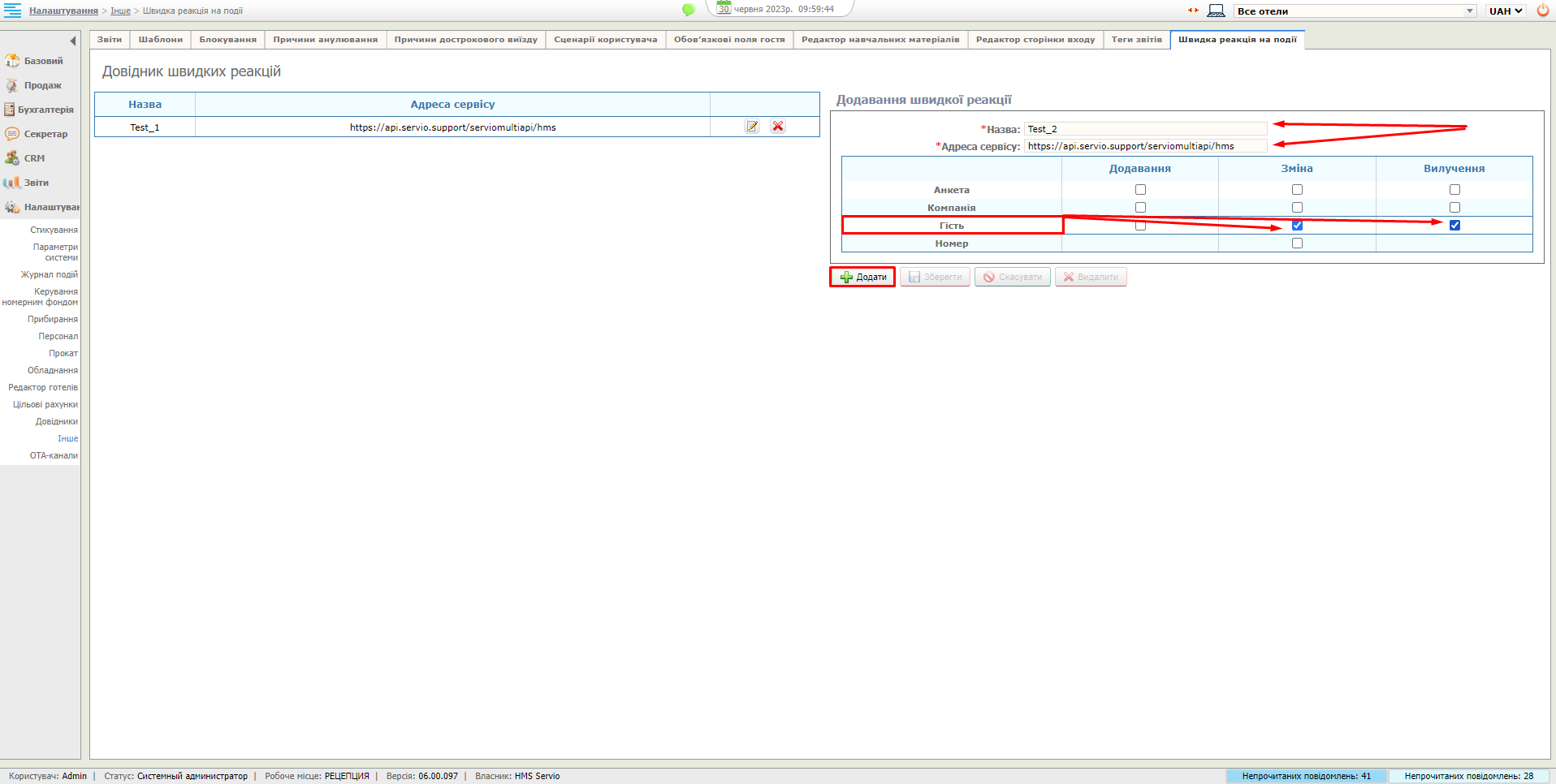Switch to the Шаблони tab
Image resolution: width=1556 pixels, height=784 pixels.
[x=161, y=40]
